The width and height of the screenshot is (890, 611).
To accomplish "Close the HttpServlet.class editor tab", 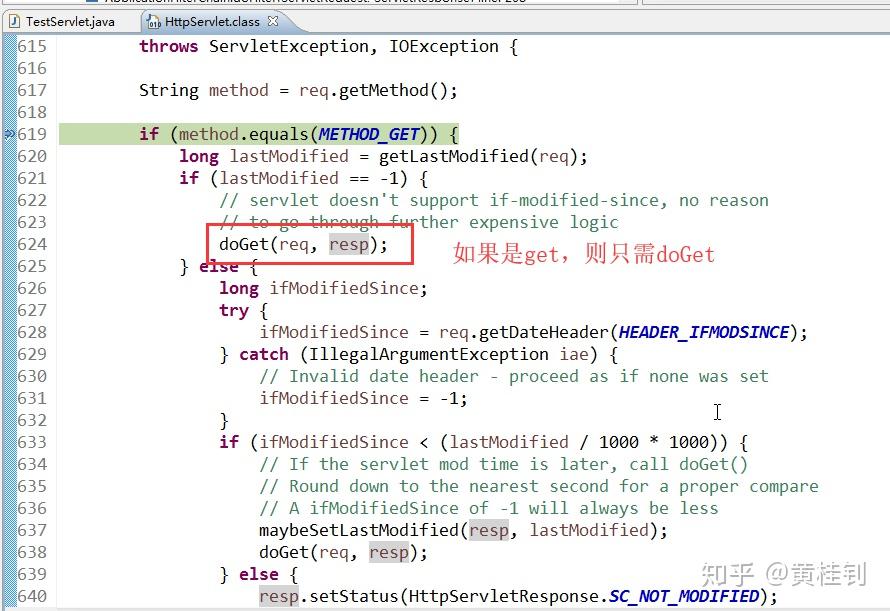I will click(272, 21).
